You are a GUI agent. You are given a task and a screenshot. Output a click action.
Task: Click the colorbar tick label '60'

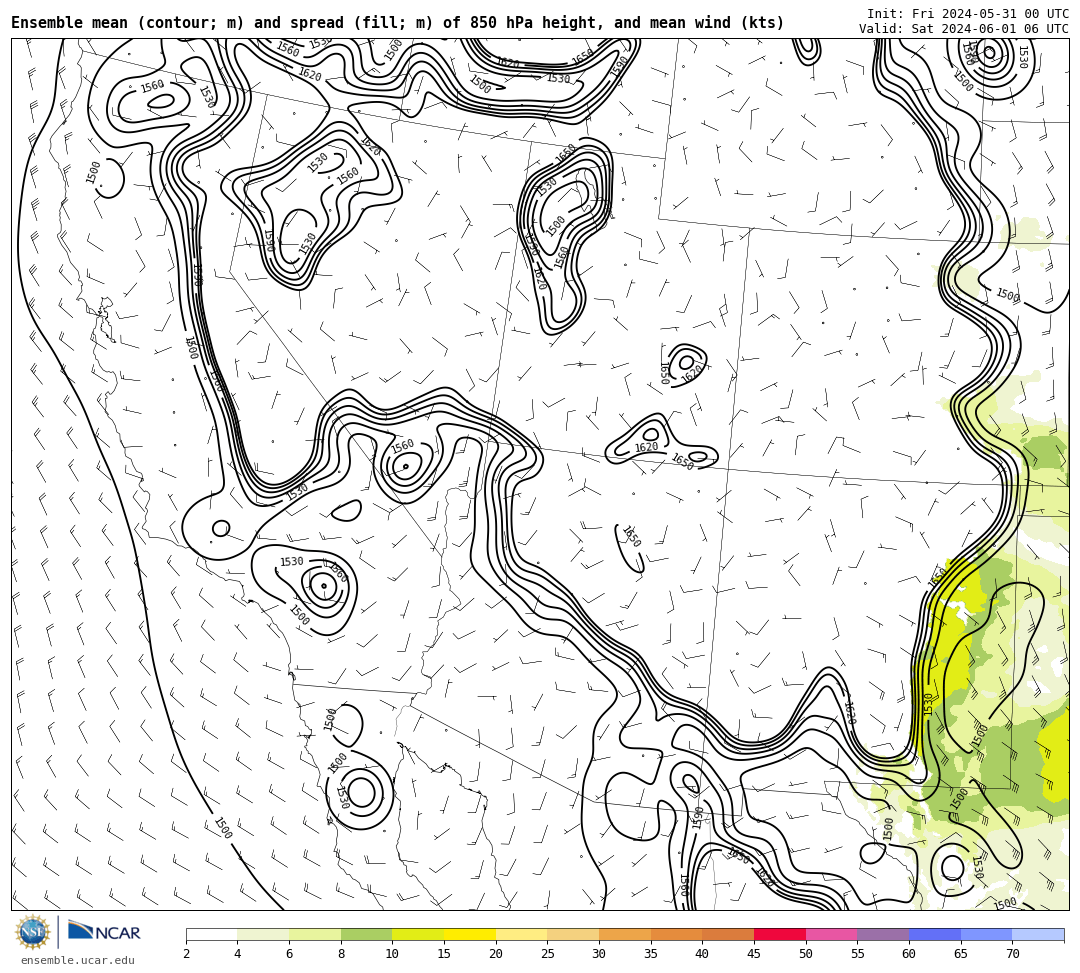(x=909, y=954)
